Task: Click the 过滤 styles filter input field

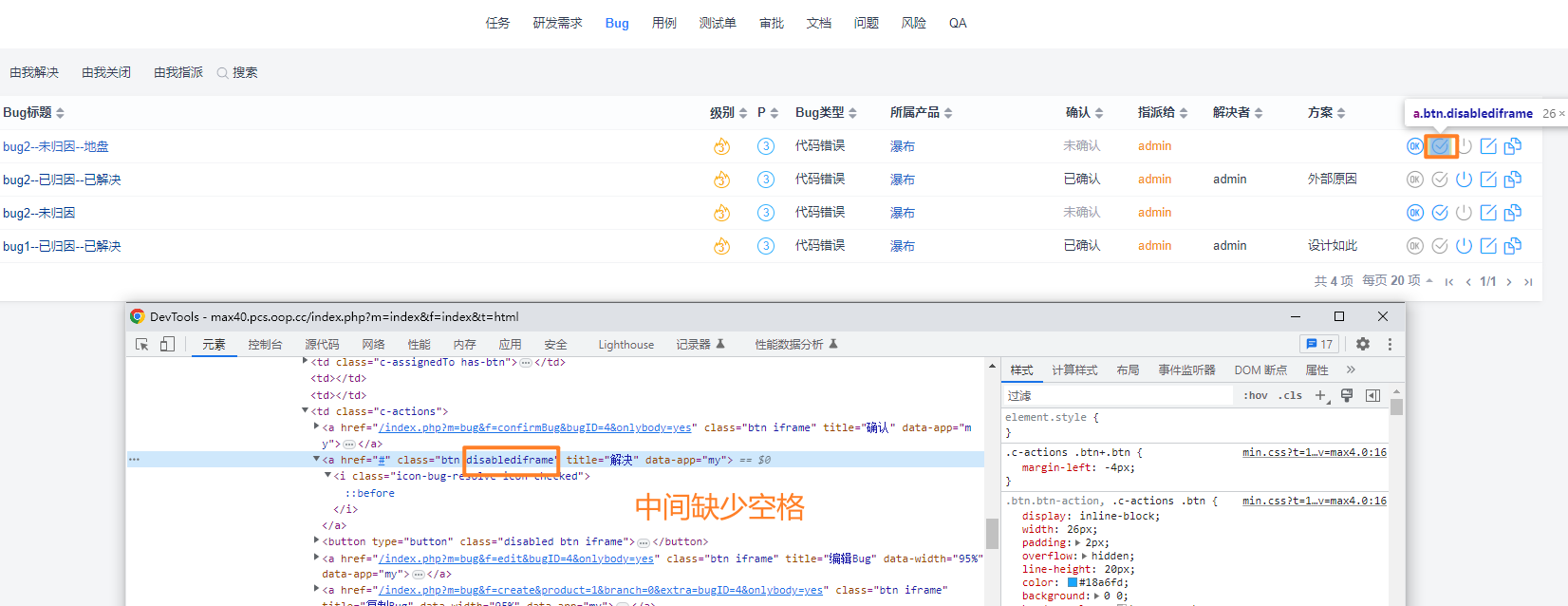Action: 1115,395
